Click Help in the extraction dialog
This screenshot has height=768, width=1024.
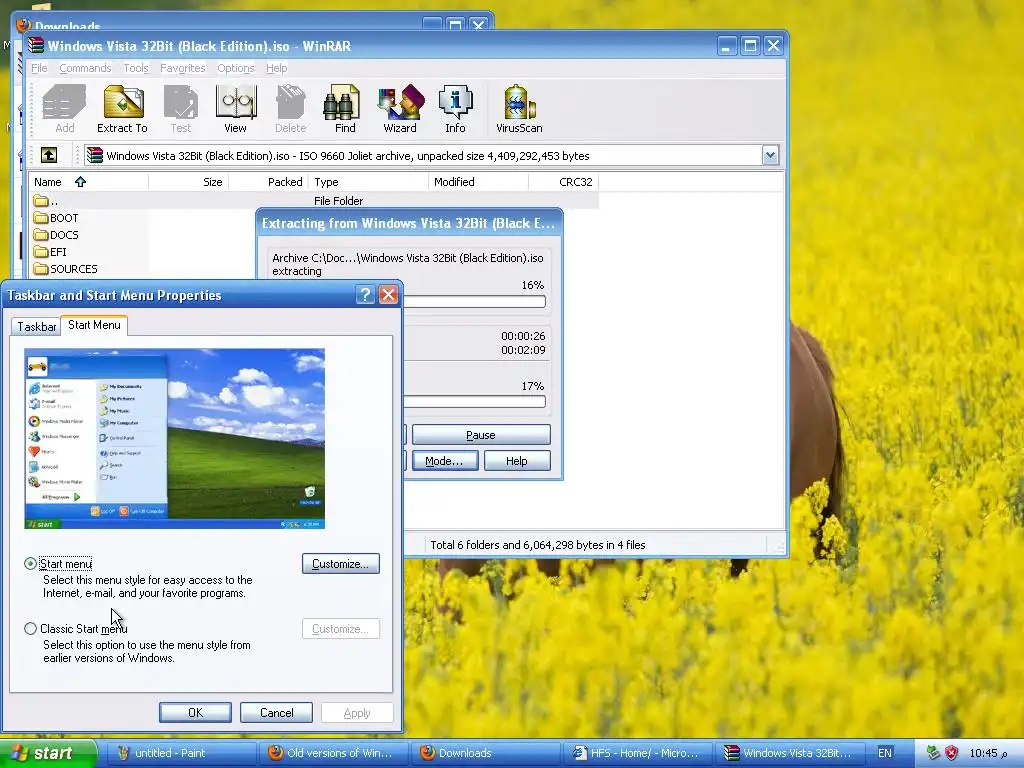click(x=517, y=461)
